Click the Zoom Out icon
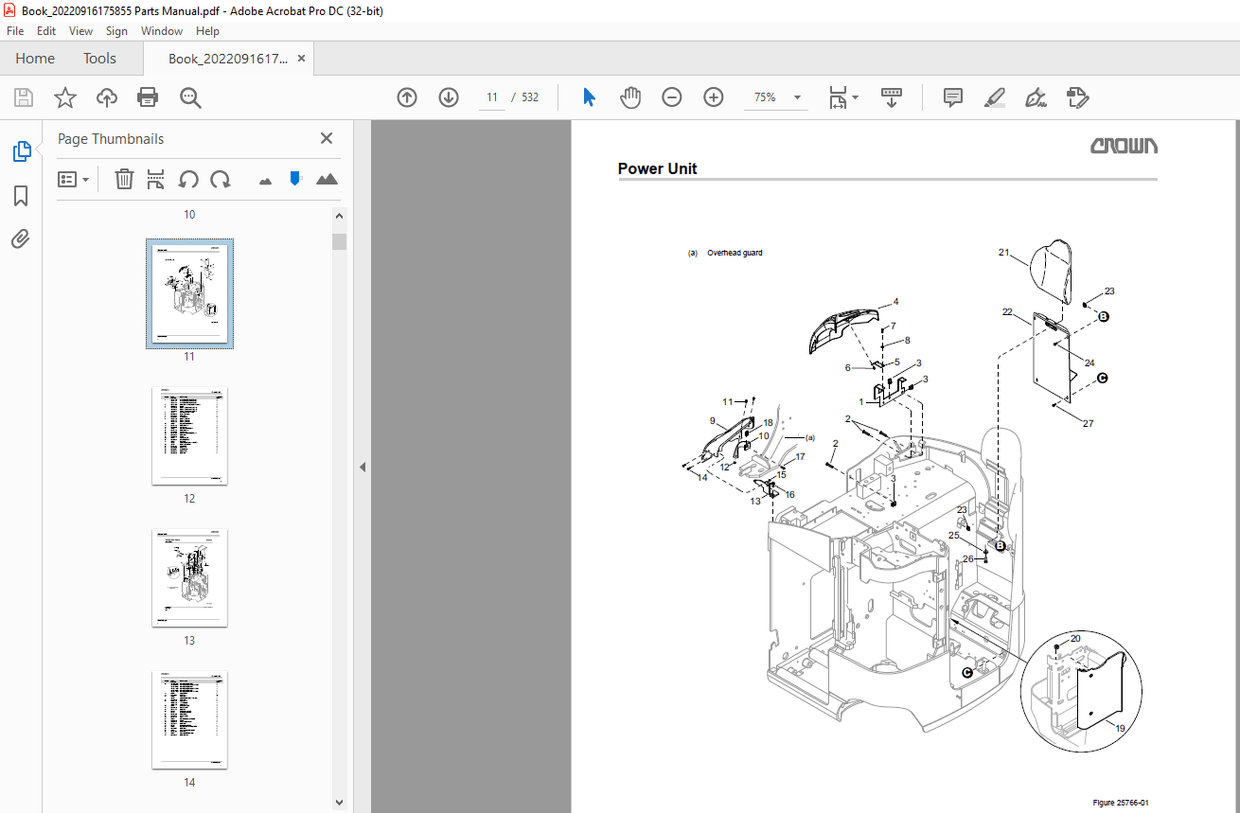 pyautogui.click(x=671, y=97)
